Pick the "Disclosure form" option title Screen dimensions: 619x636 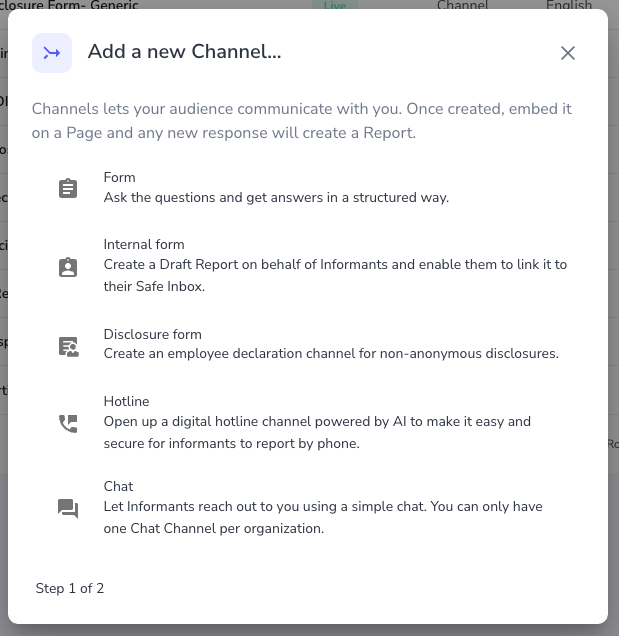tap(152, 334)
